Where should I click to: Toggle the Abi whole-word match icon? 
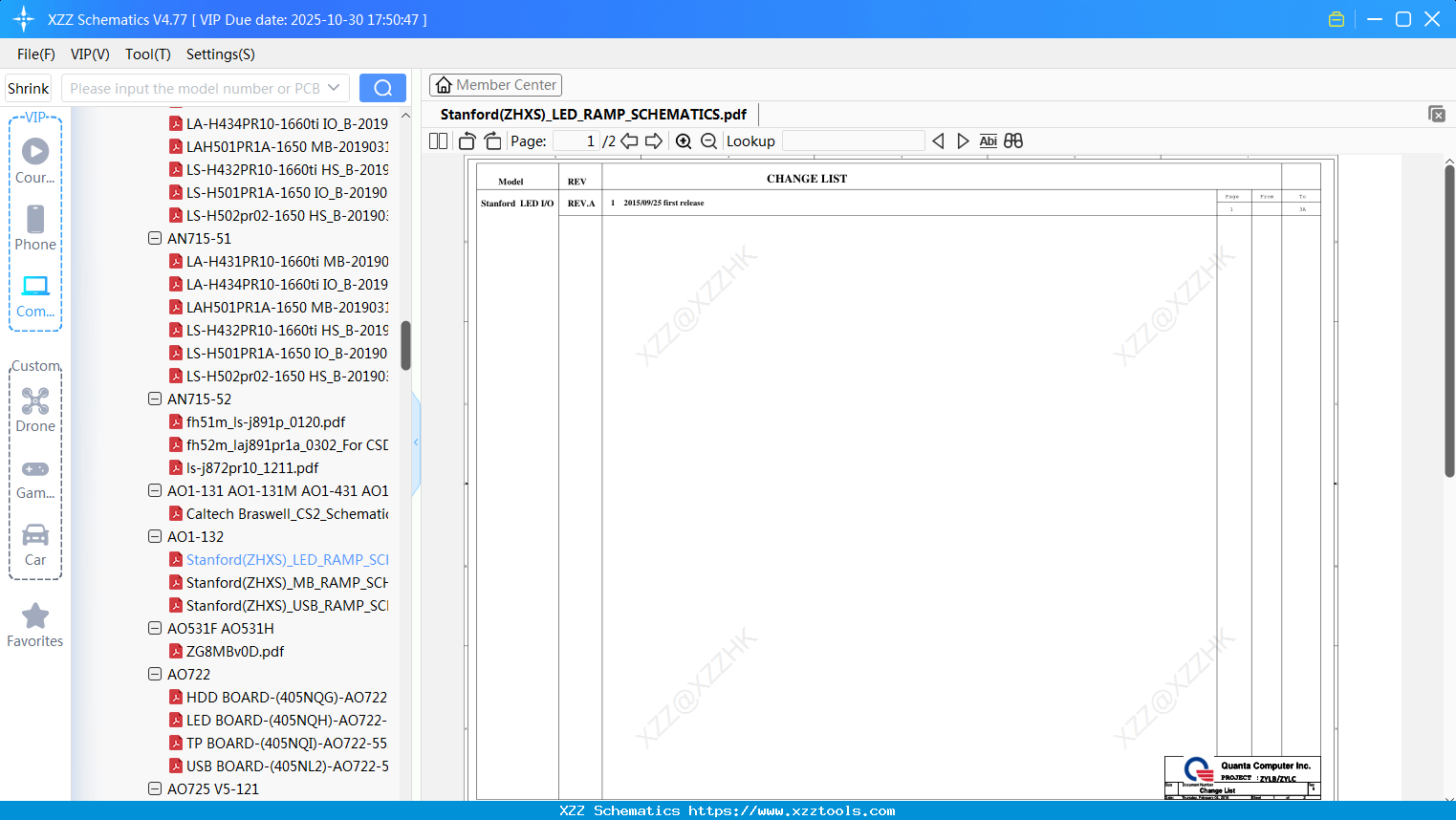pyautogui.click(x=988, y=141)
